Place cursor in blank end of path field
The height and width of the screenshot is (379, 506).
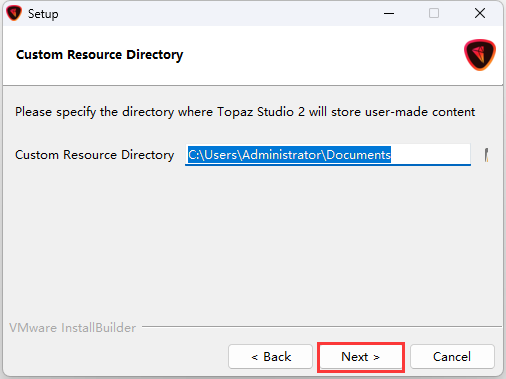pyautogui.click(x=430, y=155)
